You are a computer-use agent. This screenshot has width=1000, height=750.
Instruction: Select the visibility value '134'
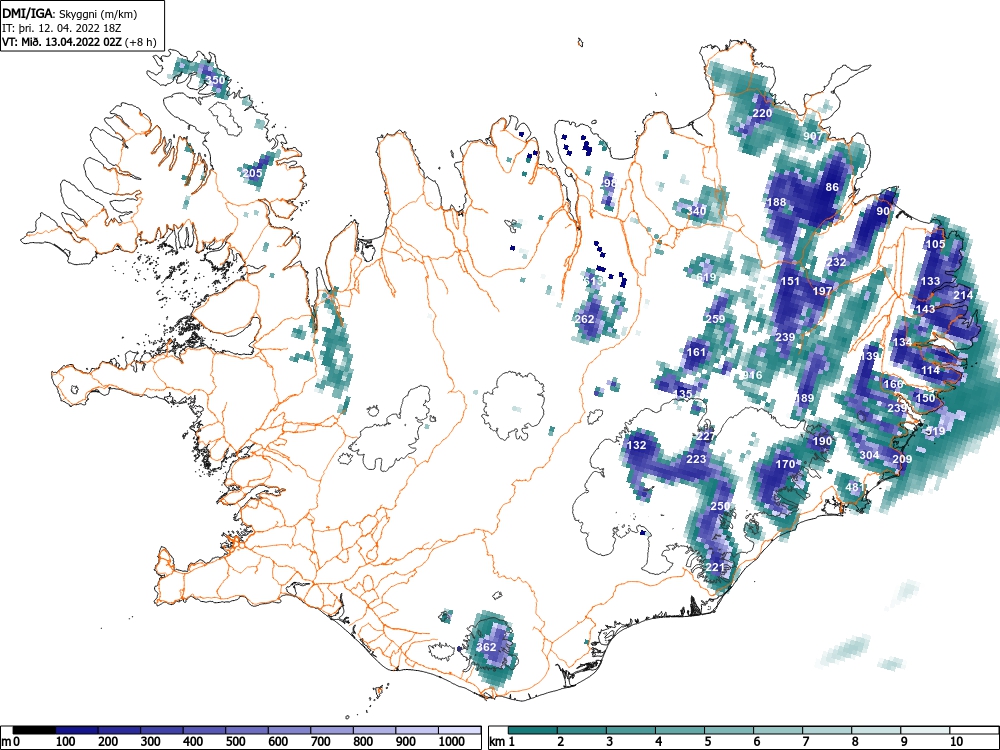902,342
